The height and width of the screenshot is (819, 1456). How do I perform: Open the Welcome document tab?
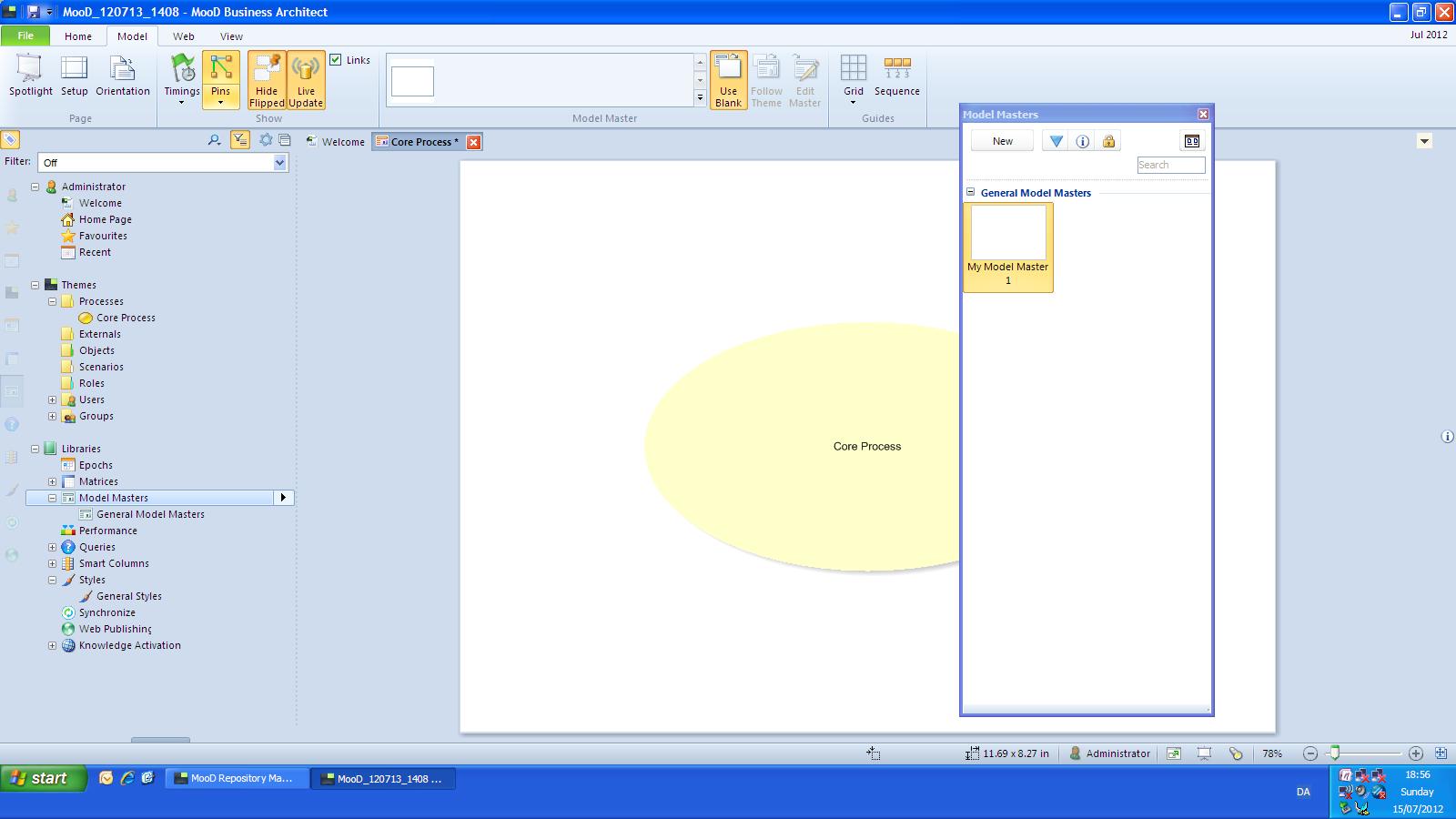point(342,142)
